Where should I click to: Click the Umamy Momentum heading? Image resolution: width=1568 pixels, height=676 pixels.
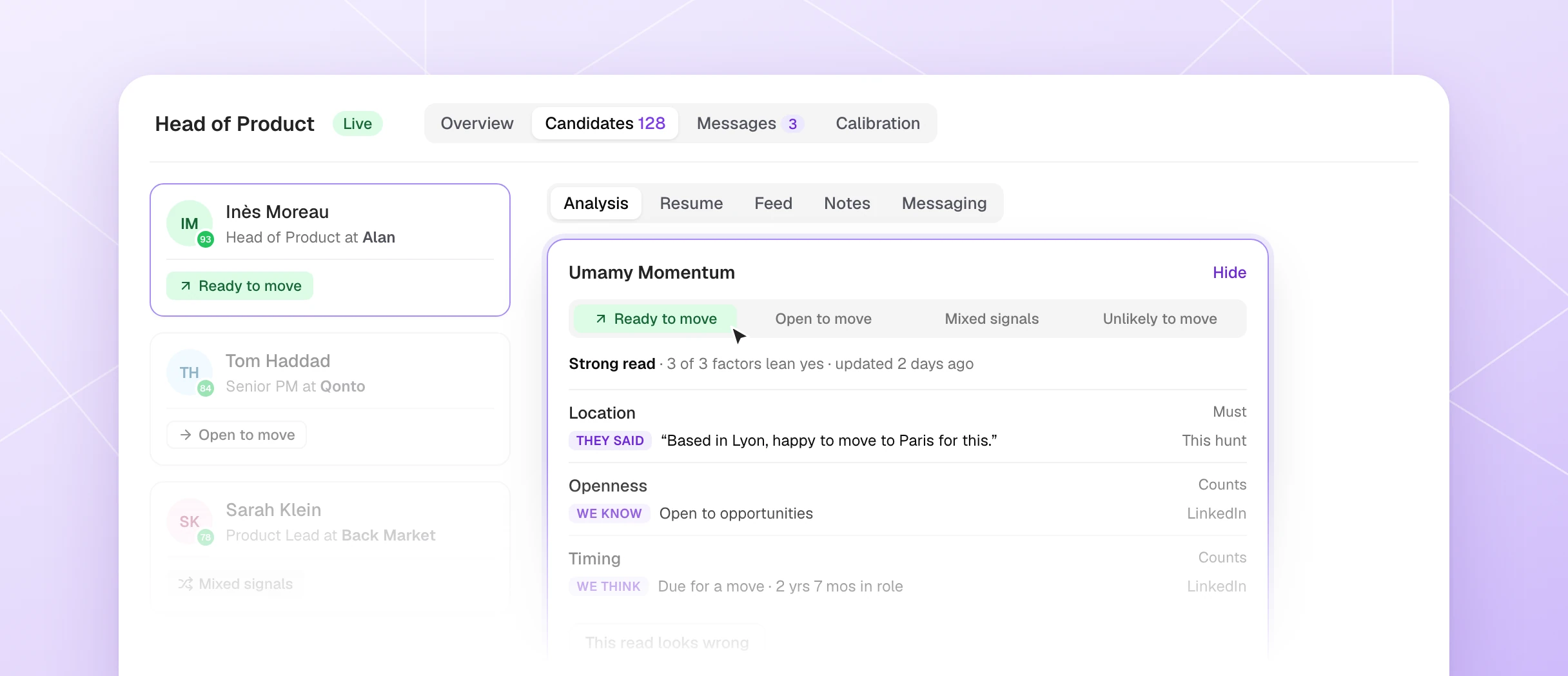(x=652, y=272)
